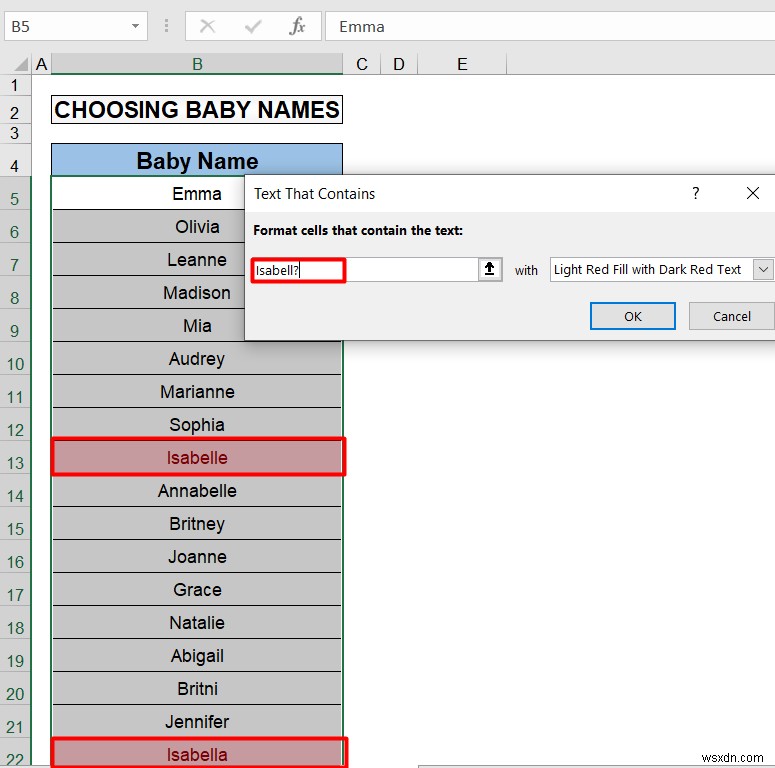The image size is (775, 768).
Task: Expand the format style dropdown arrow
Action: pos(763,270)
